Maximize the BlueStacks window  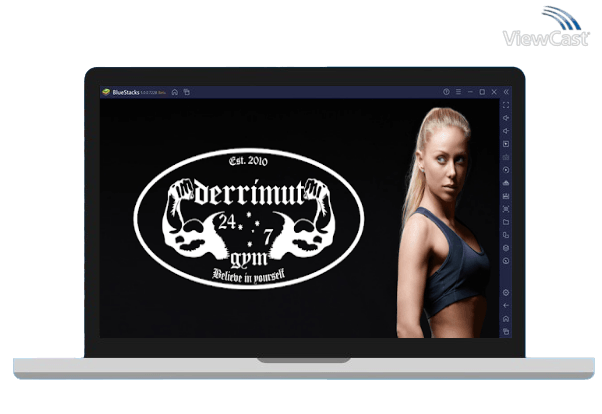482,92
